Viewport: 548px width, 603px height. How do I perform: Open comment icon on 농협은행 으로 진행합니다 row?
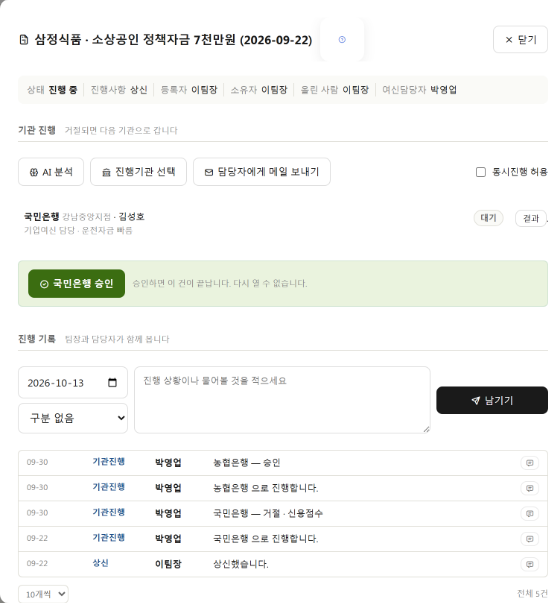tap(530, 488)
